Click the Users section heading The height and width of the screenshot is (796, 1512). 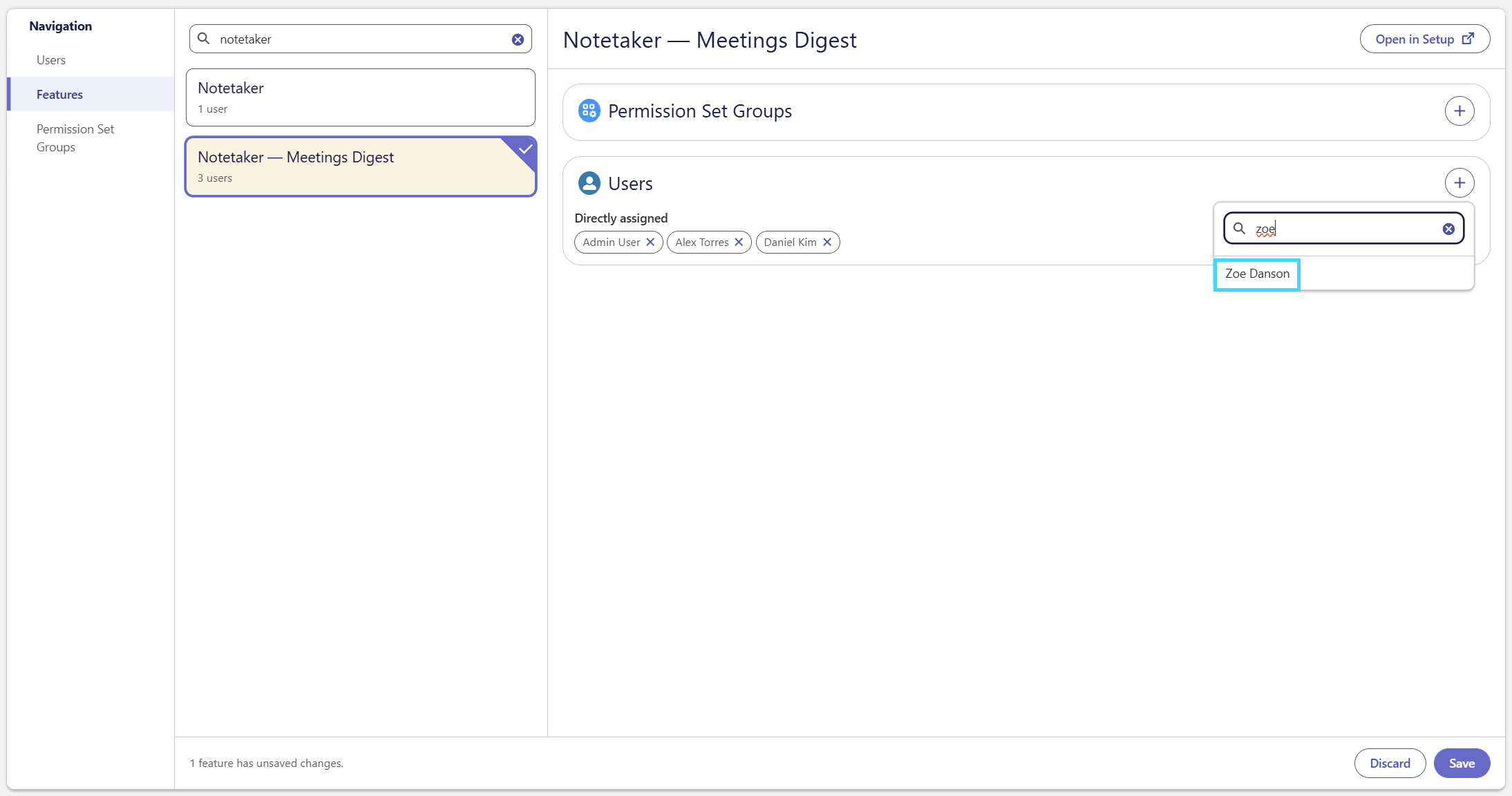tap(630, 184)
